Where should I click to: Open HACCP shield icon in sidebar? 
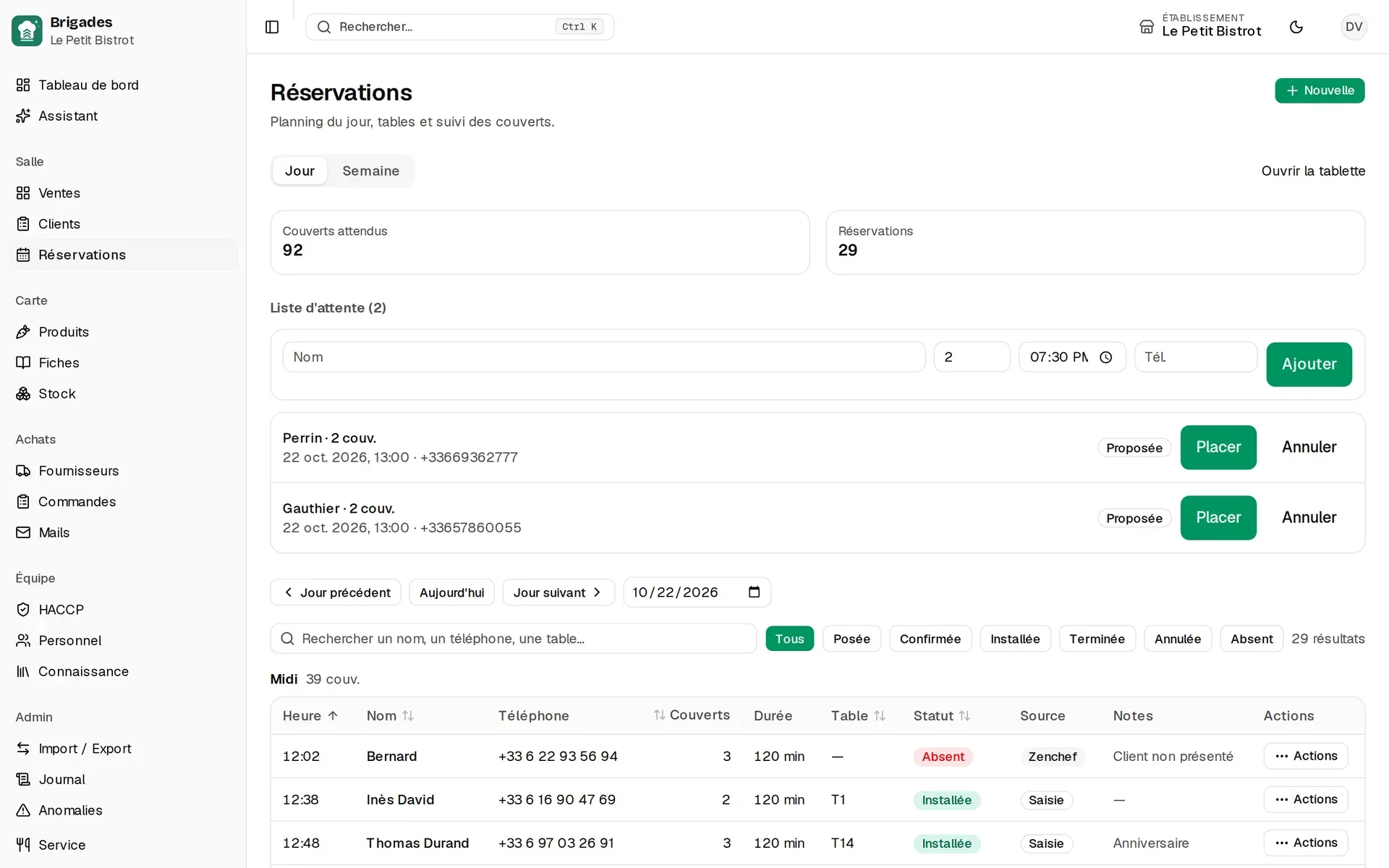(23, 610)
